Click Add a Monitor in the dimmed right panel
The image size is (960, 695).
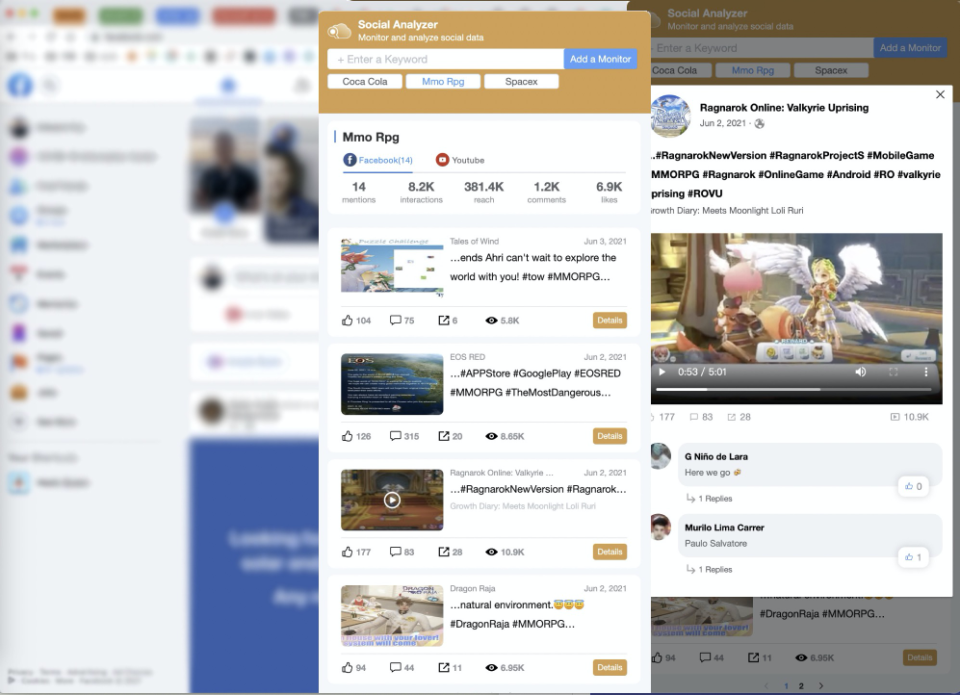(x=910, y=48)
